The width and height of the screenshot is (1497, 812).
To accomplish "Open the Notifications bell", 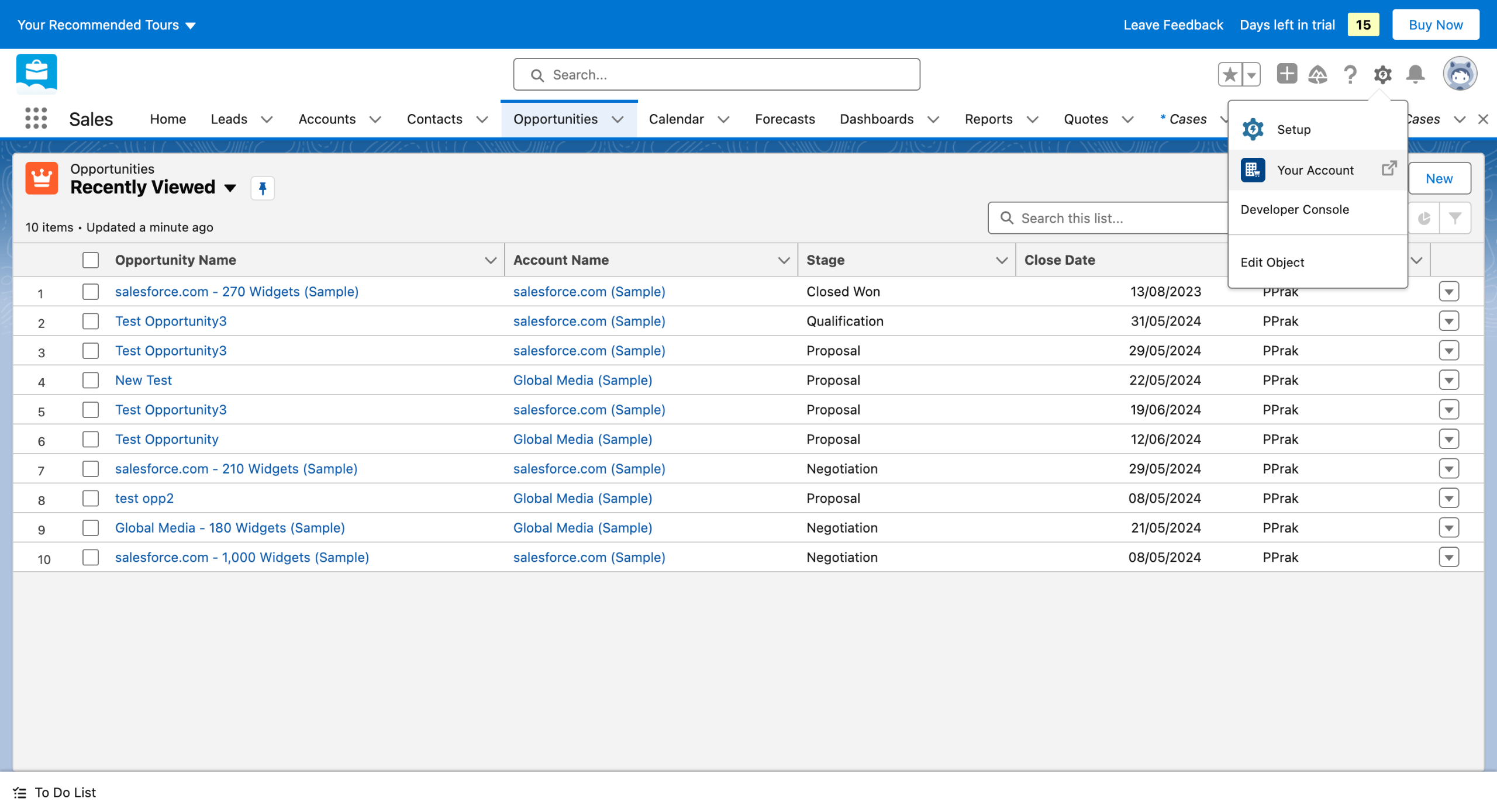I will tap(1416, 74).
